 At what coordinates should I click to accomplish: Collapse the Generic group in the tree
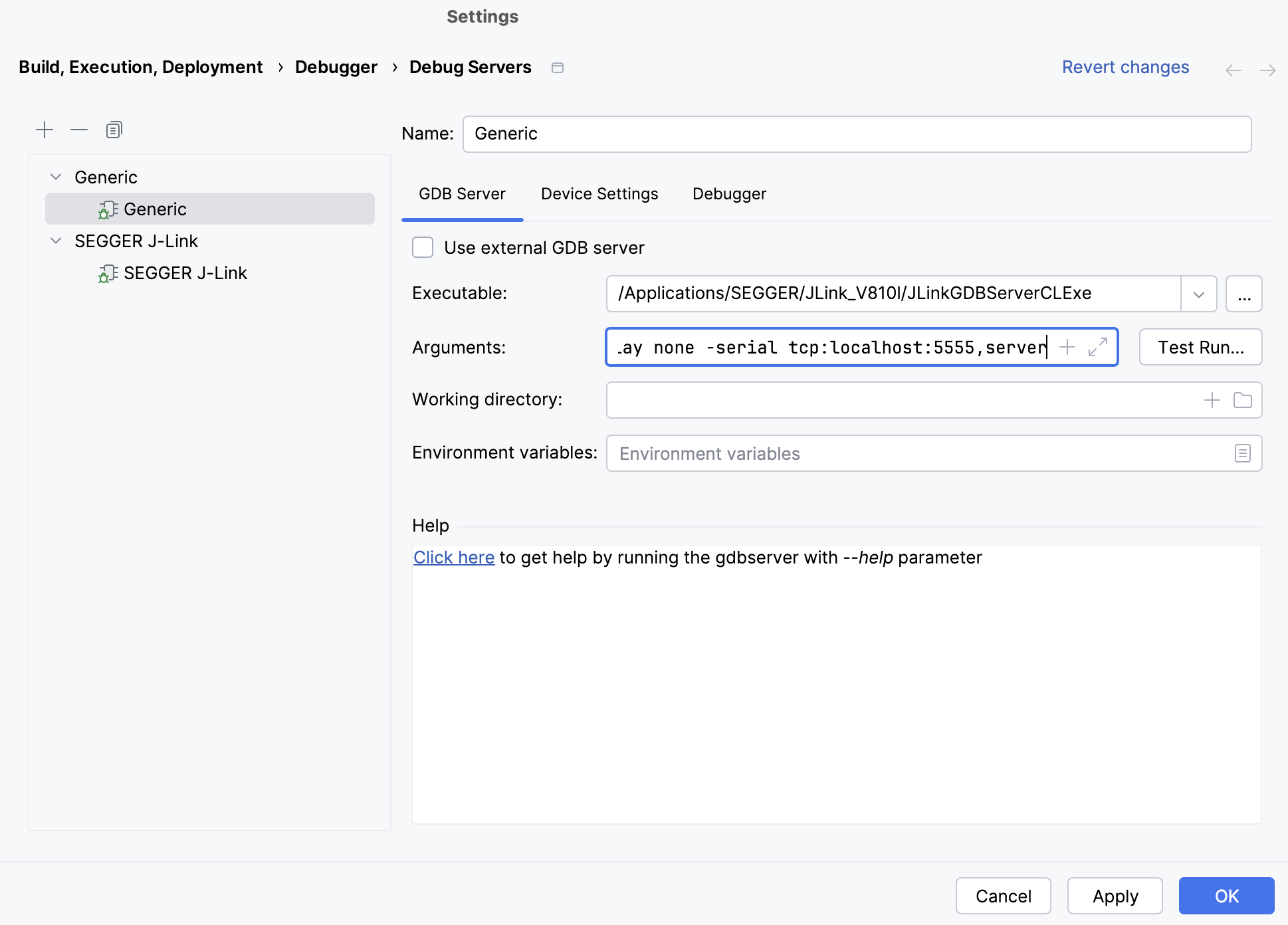pos(56,176)
